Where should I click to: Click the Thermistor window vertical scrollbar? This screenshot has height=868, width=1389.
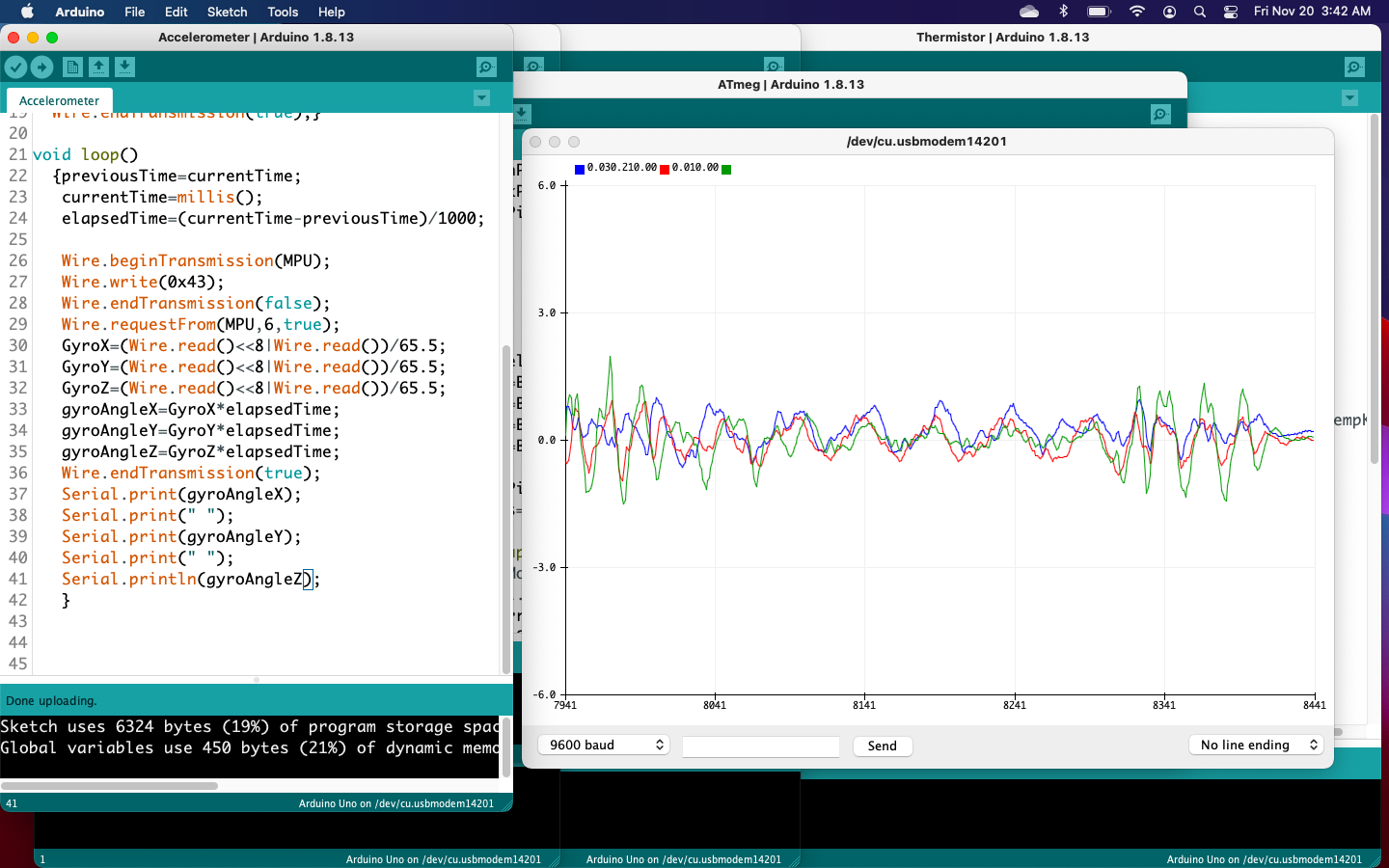[1375, 289]
